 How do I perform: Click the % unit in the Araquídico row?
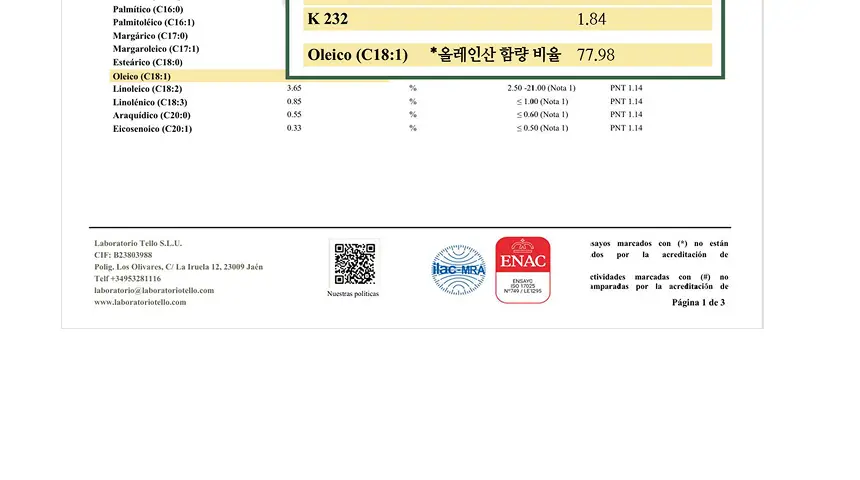(x=412, y=115)
